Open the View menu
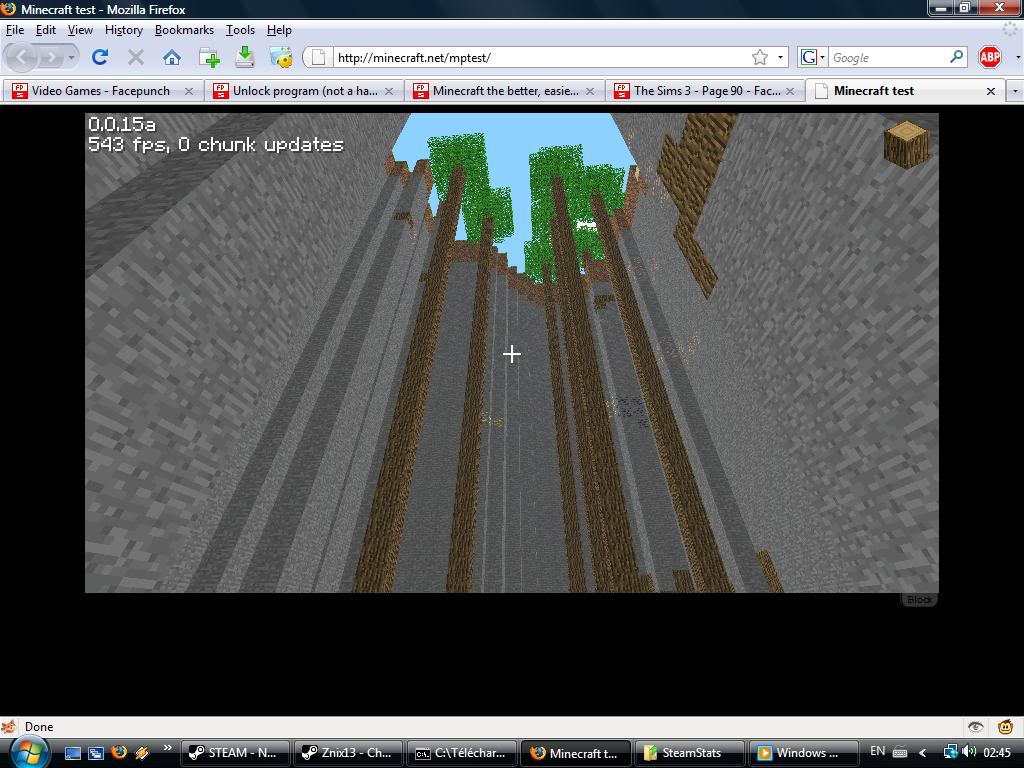The image size is (1024, 768). coord(80,30)
